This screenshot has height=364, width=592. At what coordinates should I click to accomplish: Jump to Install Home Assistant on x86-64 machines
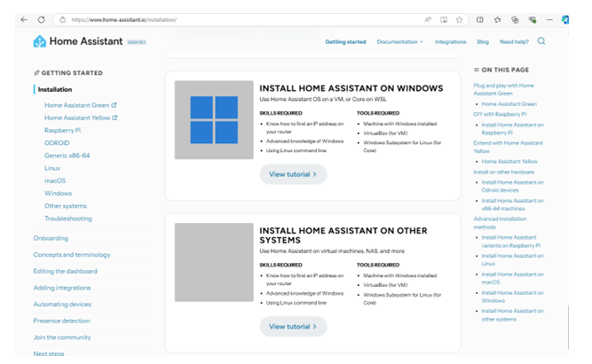512,205
